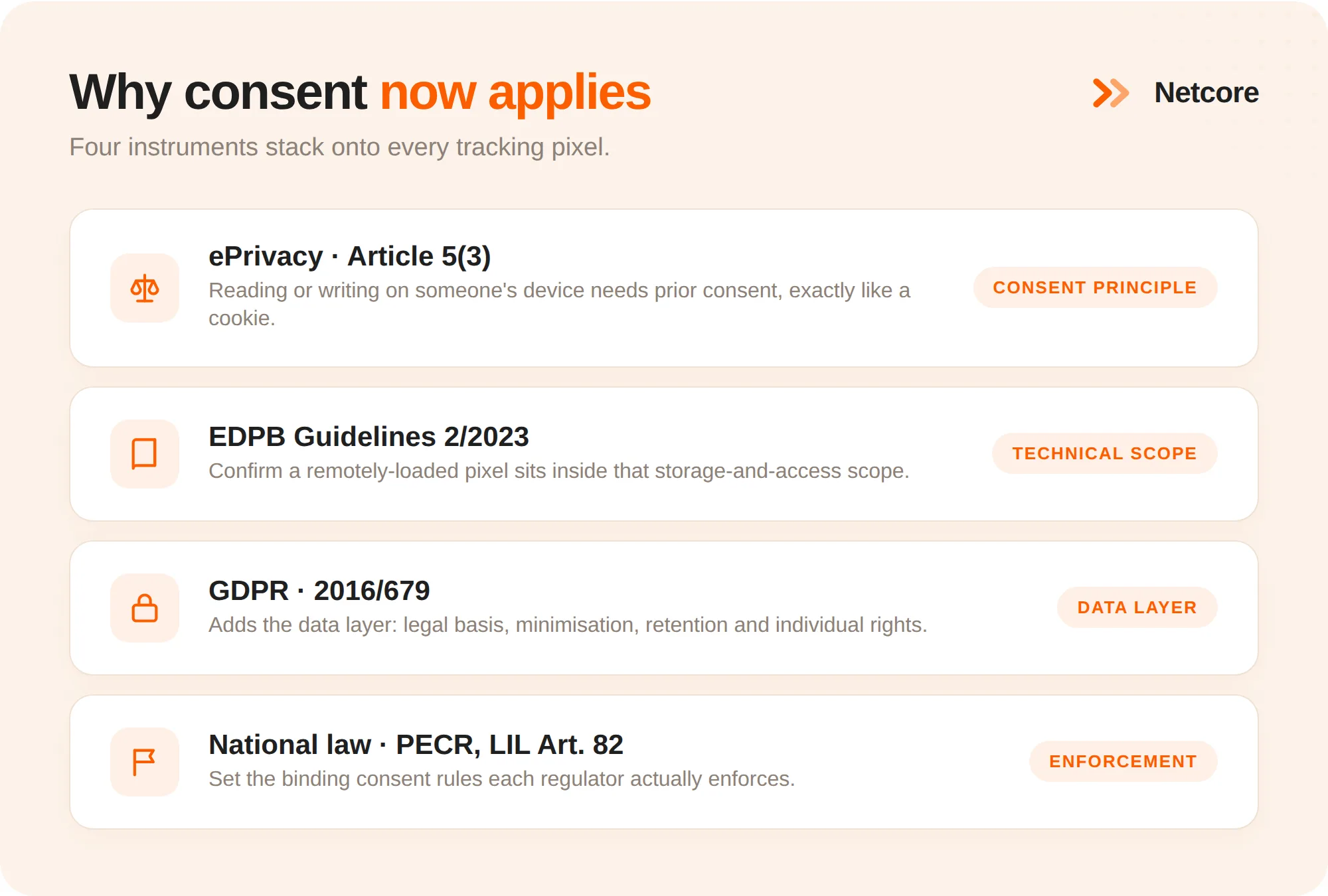Open the ePrivacy · Article 5(3) title
This screenshot has height=896, width=1328.
tap(349, 256)
